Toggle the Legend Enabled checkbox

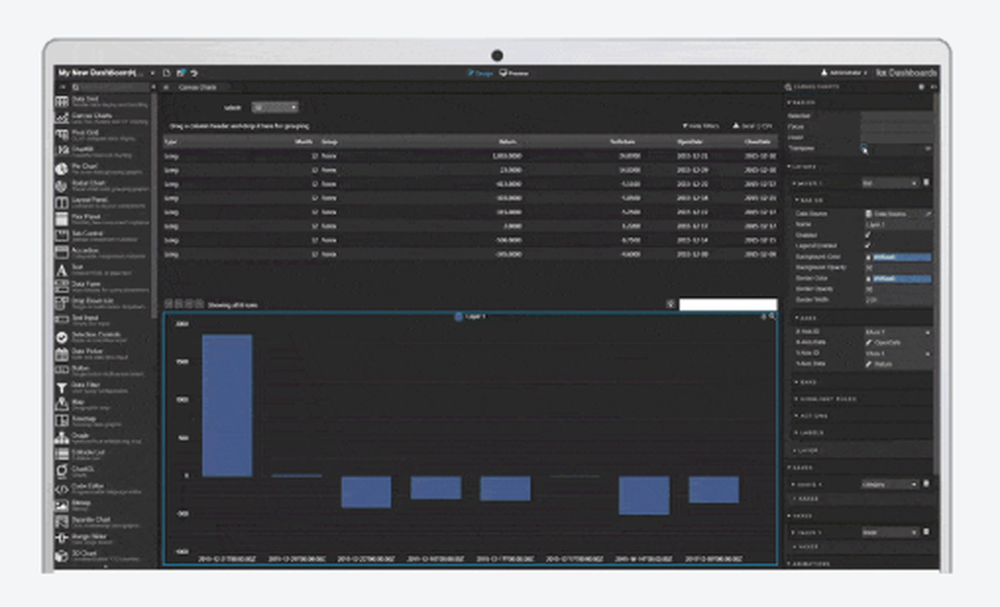pyautogui.click(x=867, y=246)
